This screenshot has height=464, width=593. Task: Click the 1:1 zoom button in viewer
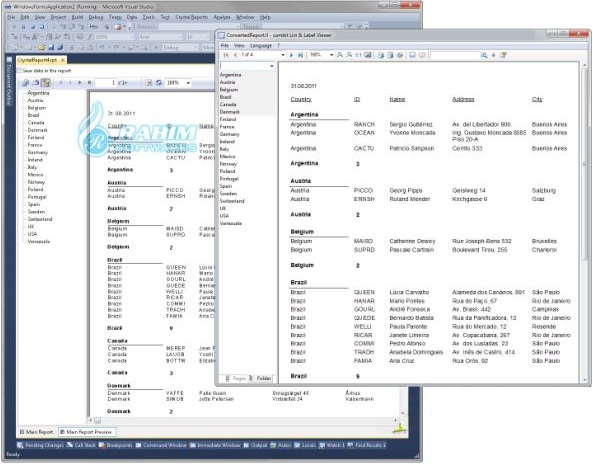[x=358, y=55]
